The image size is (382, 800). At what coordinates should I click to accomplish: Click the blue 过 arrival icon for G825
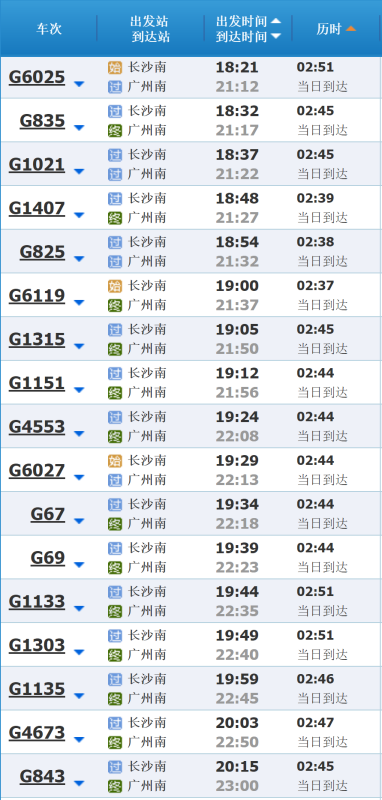click(115, 262)
